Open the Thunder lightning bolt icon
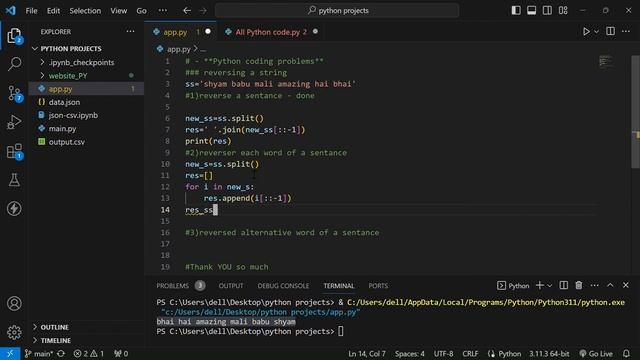The height and width of the screenshot is (360, 640). (14, 209)
